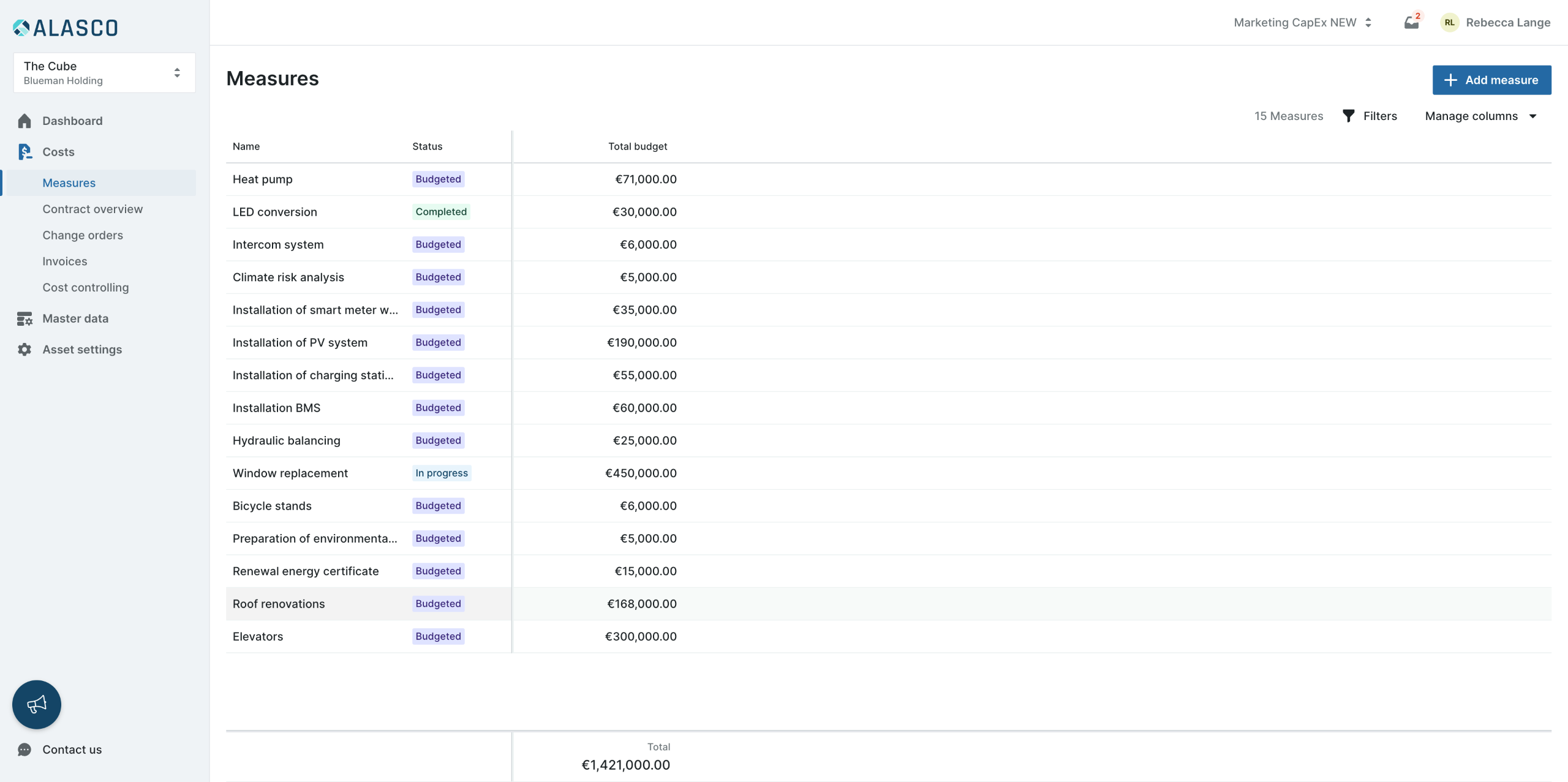1568x782 pixels.
Task: Go to Contract overview
Action: (92, 209)
